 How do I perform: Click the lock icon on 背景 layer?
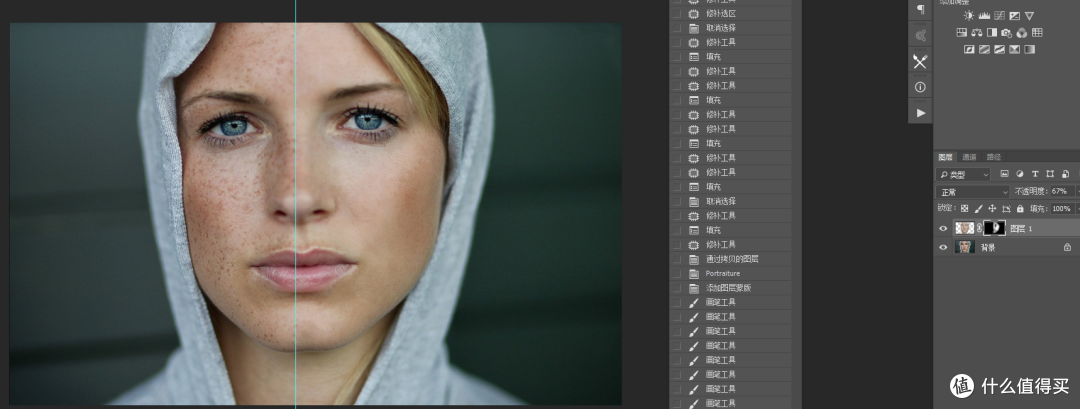(x=1068, y=247)
